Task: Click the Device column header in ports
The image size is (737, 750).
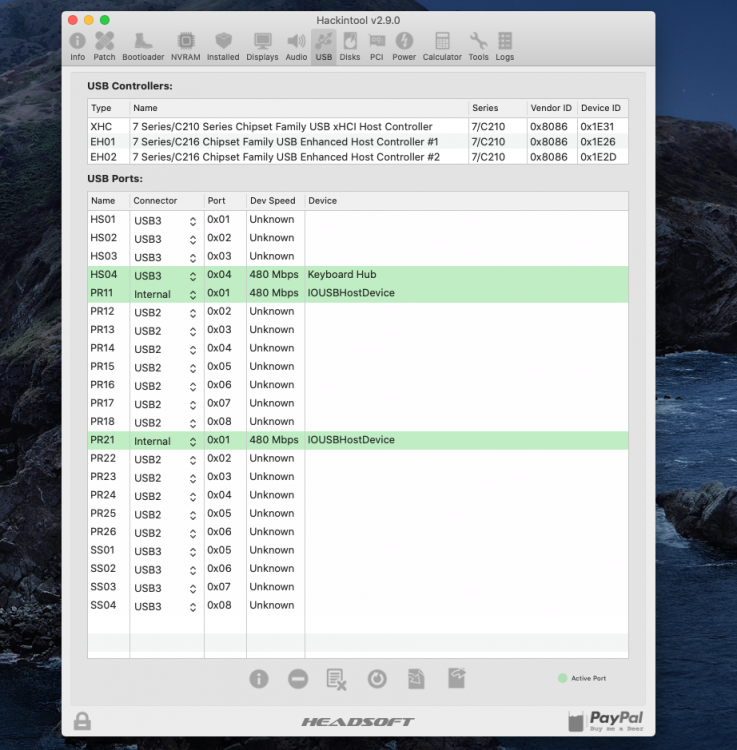Action: [x=466, y=200]
